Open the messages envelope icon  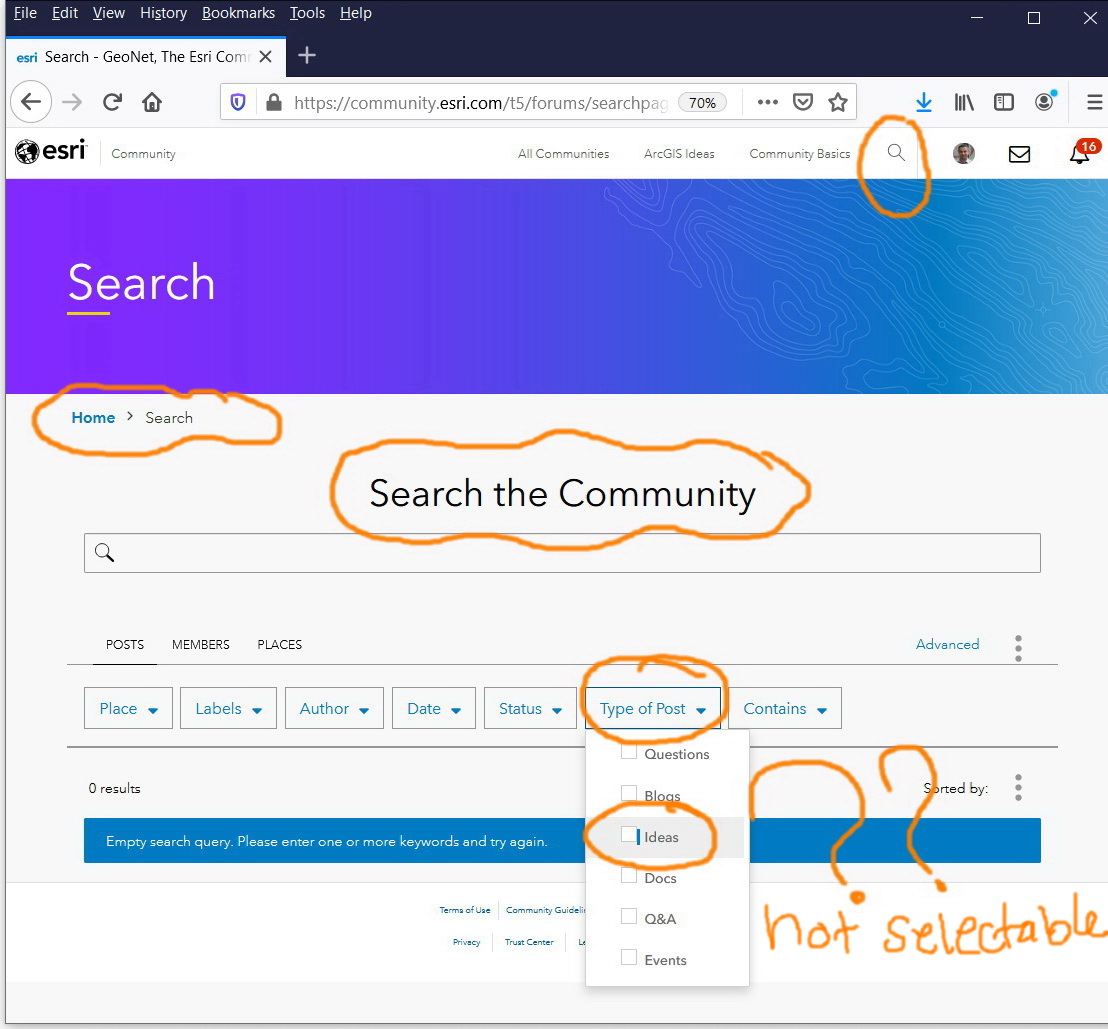[1019, 153]
